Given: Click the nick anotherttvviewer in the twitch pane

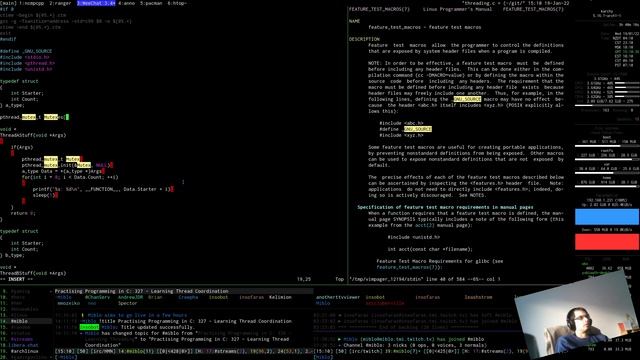Looking at the screenshot, I should tap(338, 297).
